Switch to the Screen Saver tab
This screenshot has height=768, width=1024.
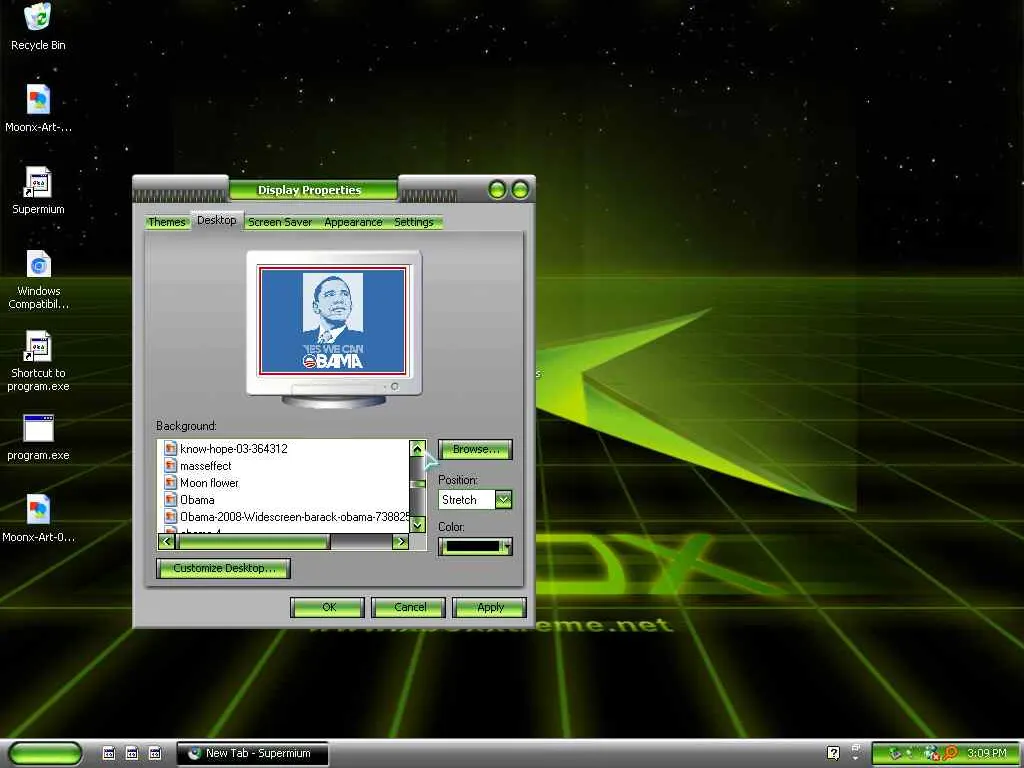click(x=280, y=222)
